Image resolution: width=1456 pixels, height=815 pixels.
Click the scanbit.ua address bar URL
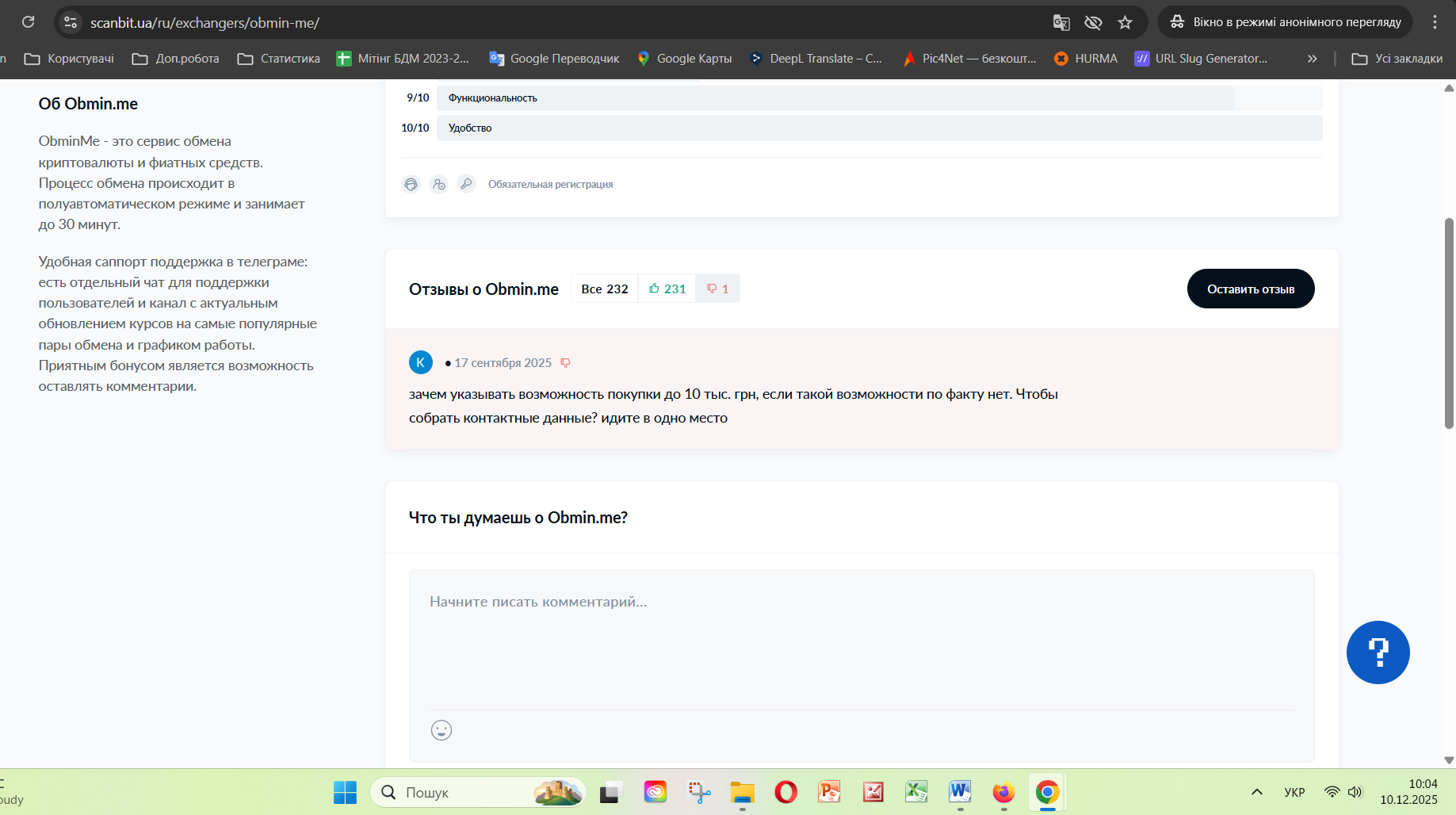[x=204, y=23]
